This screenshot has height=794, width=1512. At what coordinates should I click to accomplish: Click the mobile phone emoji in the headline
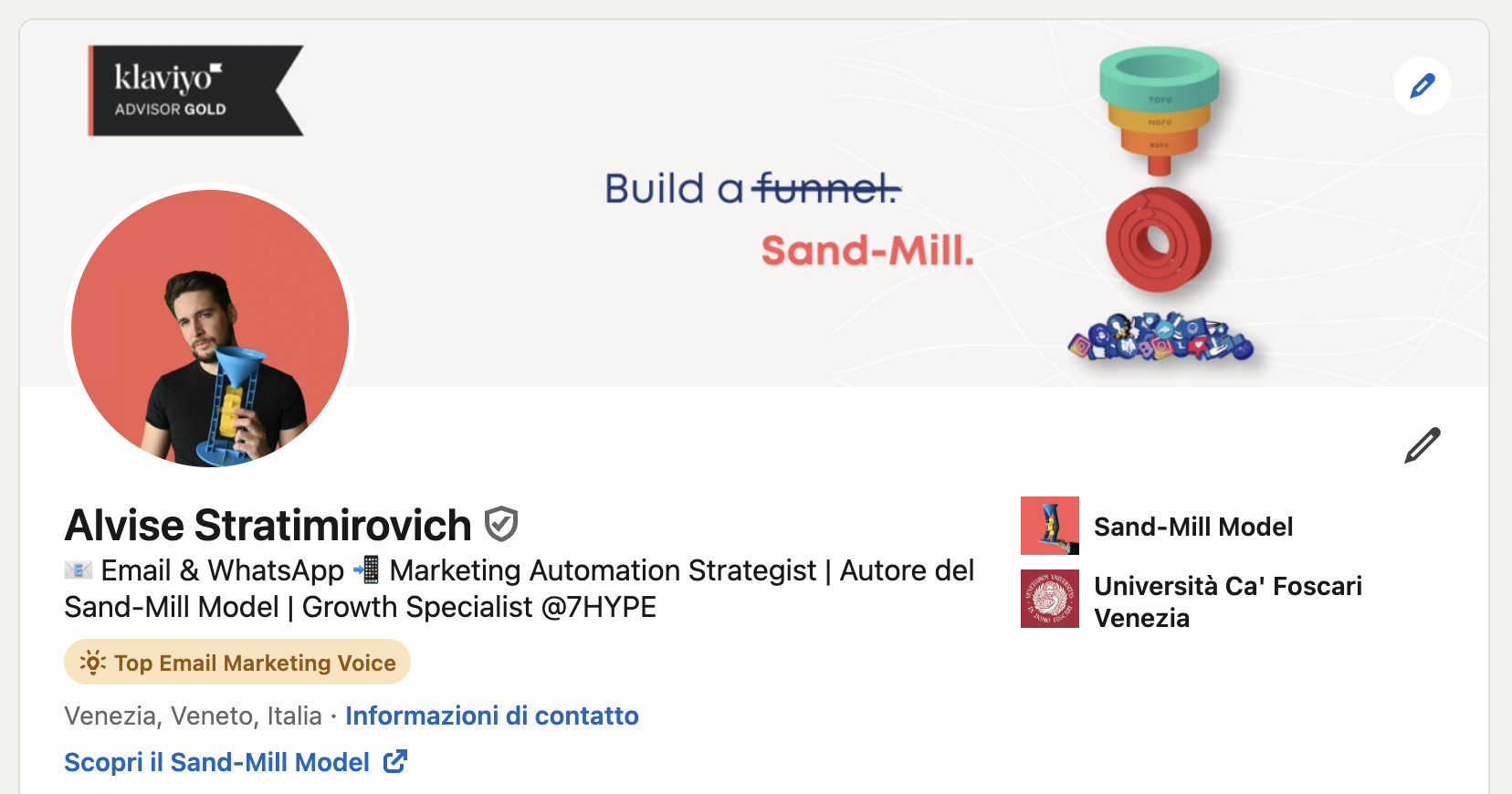[x=367, y=570]
